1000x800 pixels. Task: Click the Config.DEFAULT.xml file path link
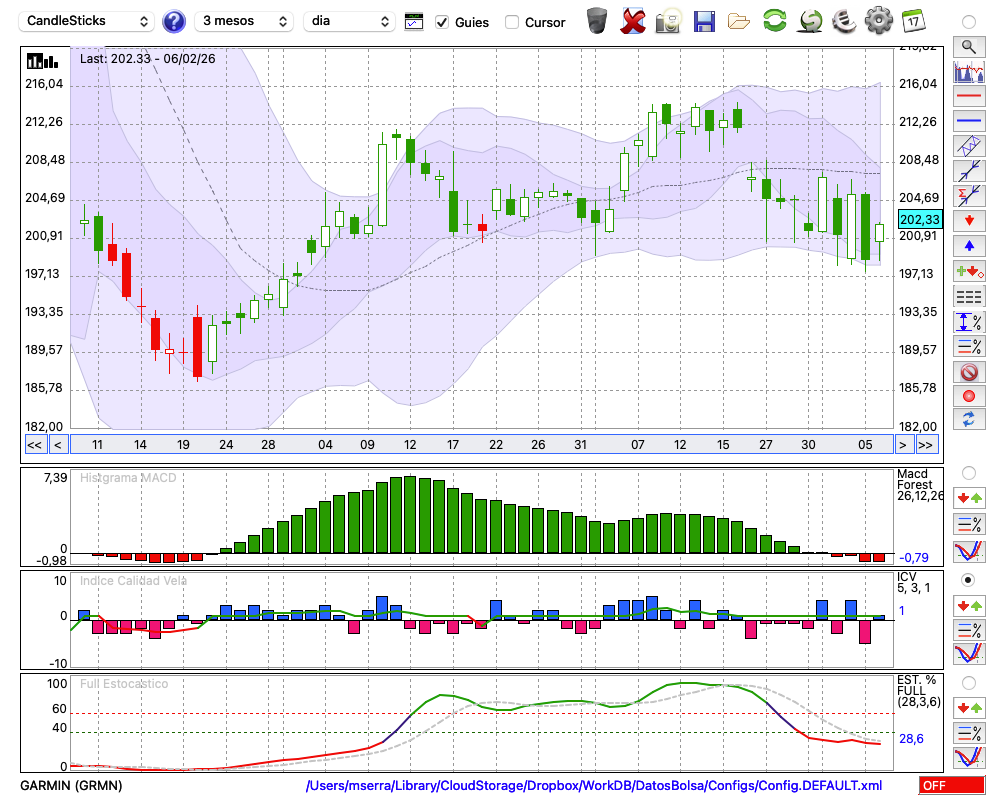coord(594,786)
